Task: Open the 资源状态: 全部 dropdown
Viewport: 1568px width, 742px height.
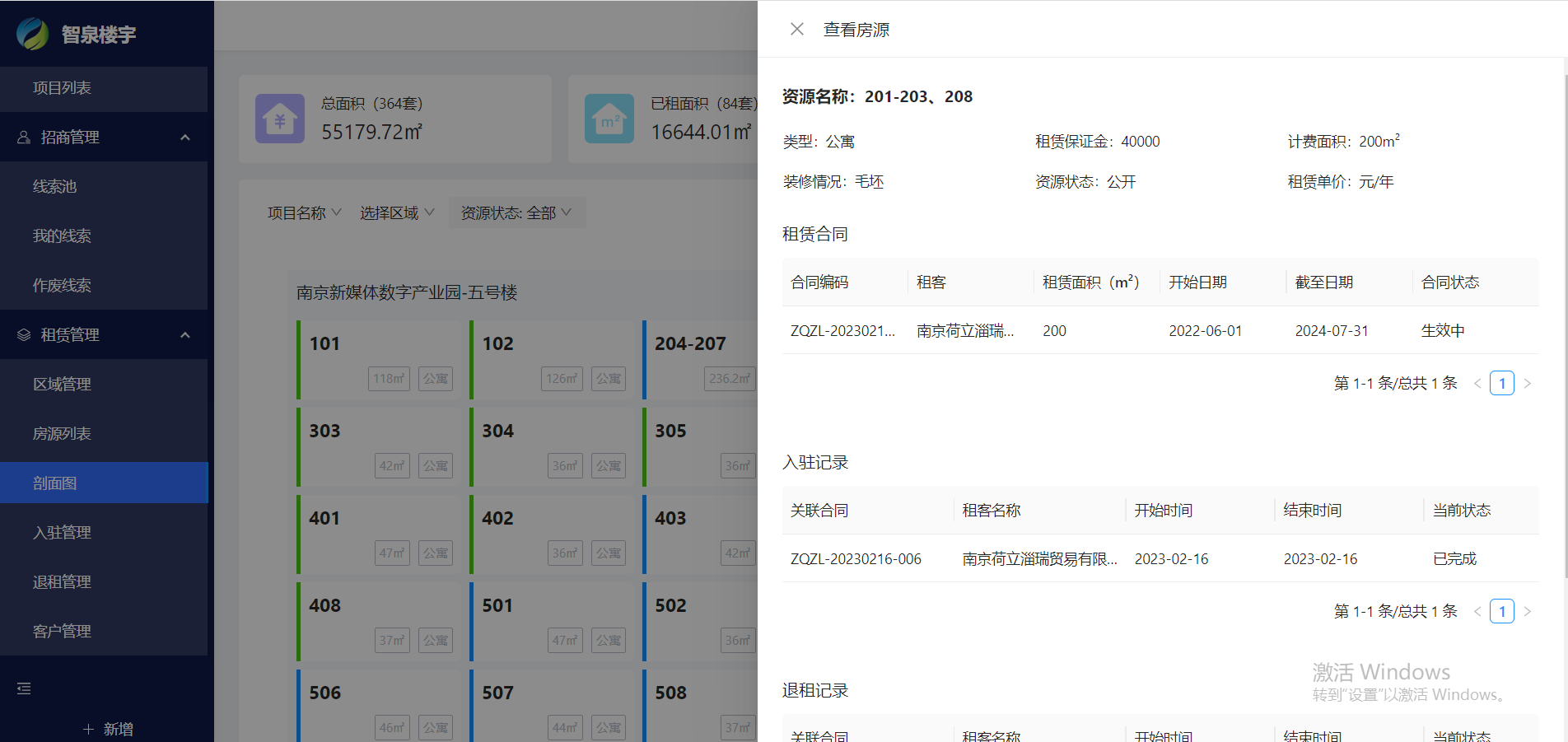Action: pyautogui.click(x=516, y=213)
